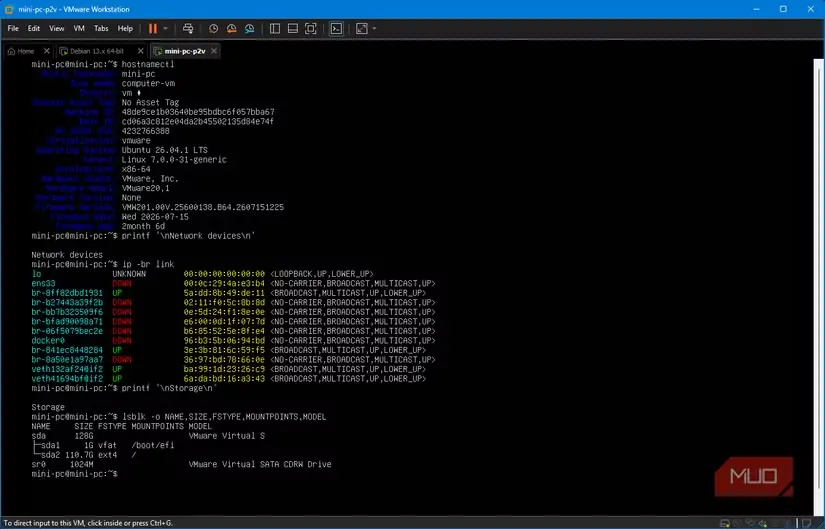Click the 'No Asset Tag' value
Viewport: 825px width, 529px height.
[x=150, y=102]
